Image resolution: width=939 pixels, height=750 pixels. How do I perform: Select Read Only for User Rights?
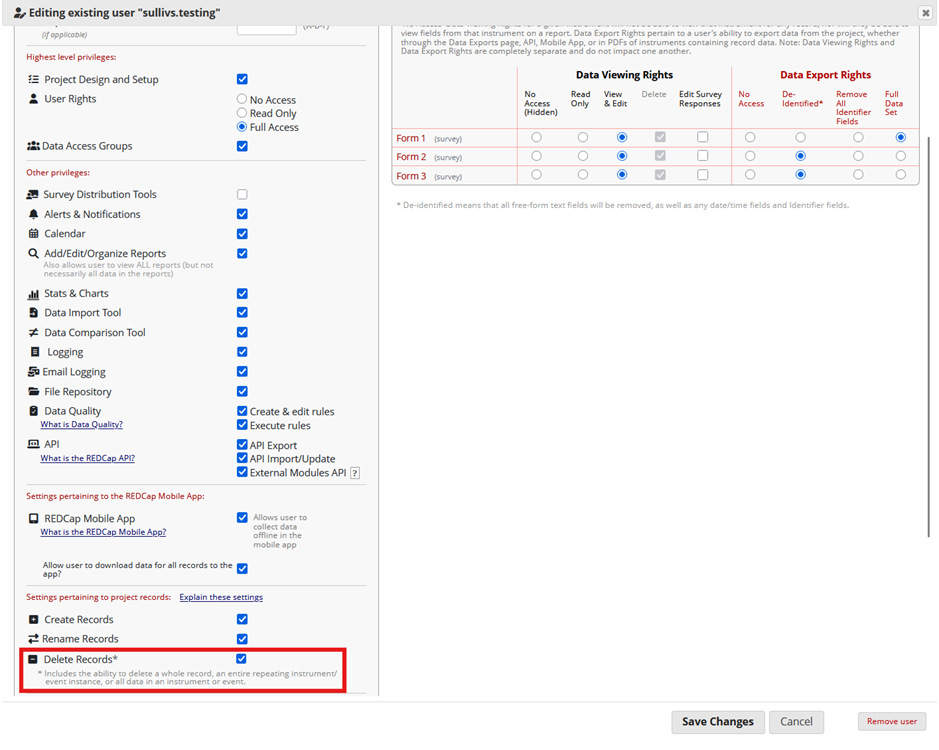242,114
